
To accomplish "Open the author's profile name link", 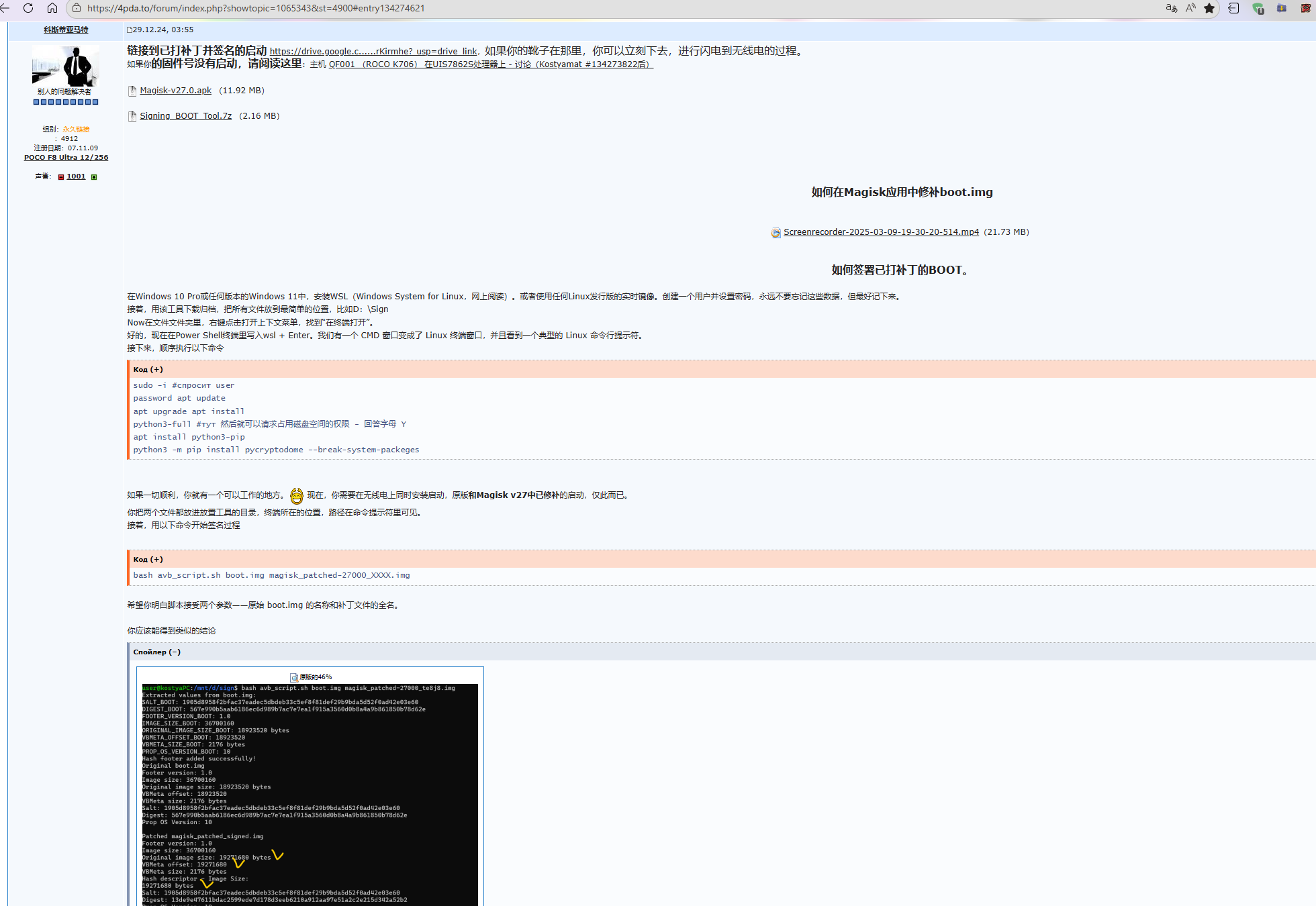I will [66, 30].
